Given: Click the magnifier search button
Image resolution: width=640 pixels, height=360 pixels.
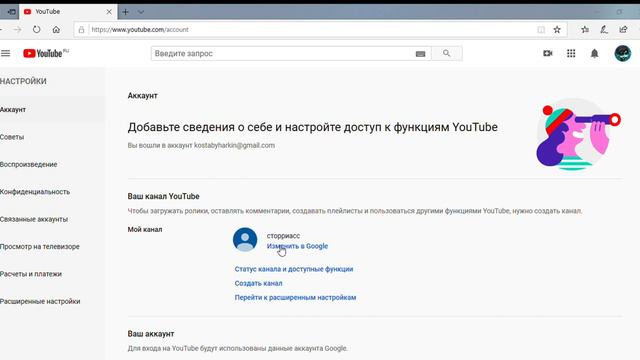Looking at the screenshot, I should pos(447,53).
